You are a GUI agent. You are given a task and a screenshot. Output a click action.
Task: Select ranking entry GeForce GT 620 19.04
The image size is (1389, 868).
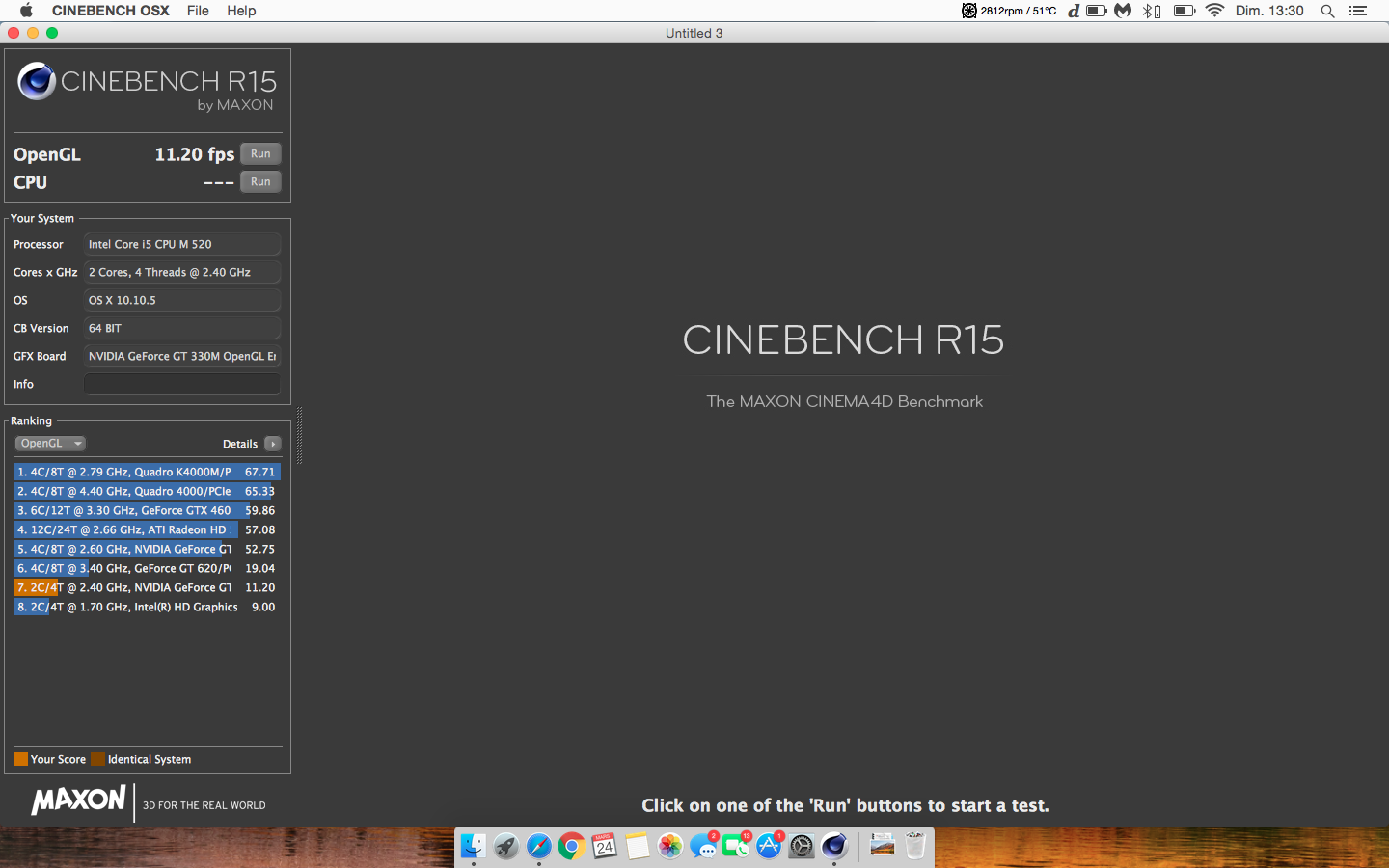[147, 568]
